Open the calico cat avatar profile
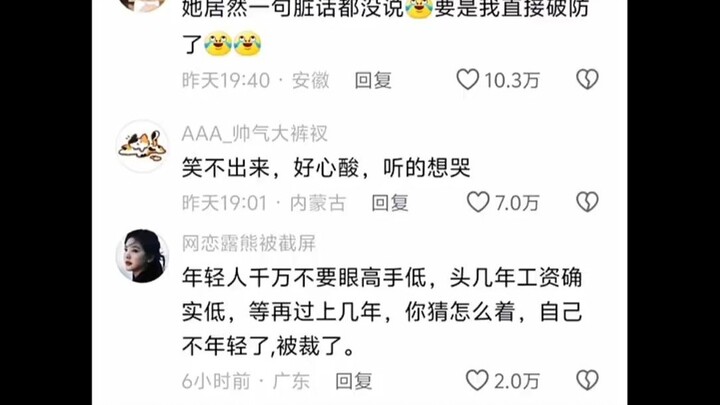Image resolution: width=720 pixels, height=405 pixels. coord(142,146)
